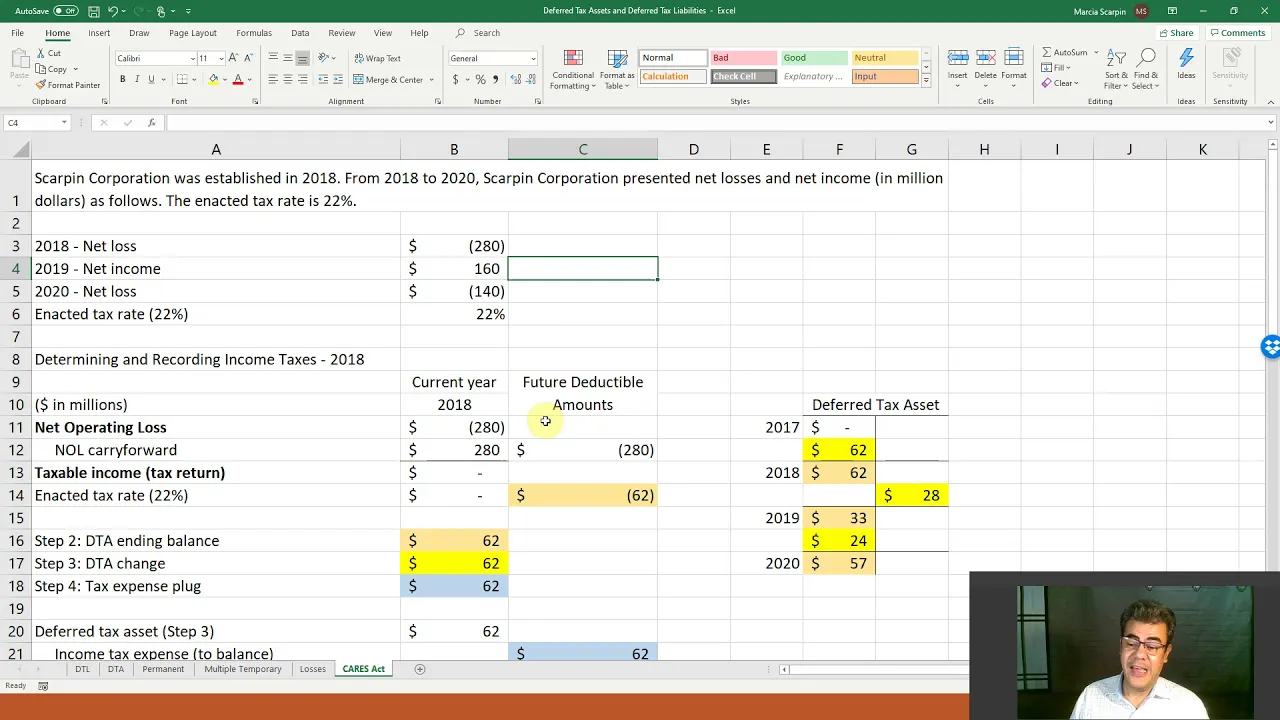
Task: Toggle Underline formatting
Action: (x=151, y=79)
